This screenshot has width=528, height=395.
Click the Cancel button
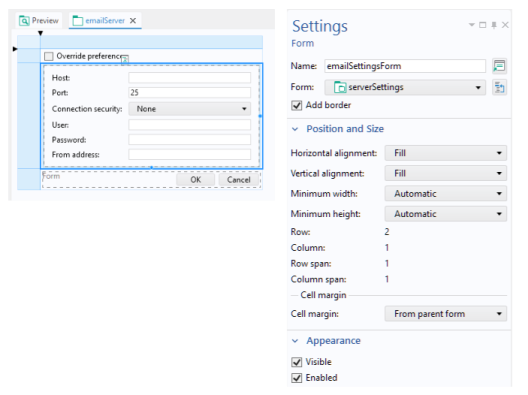(239, 179)
